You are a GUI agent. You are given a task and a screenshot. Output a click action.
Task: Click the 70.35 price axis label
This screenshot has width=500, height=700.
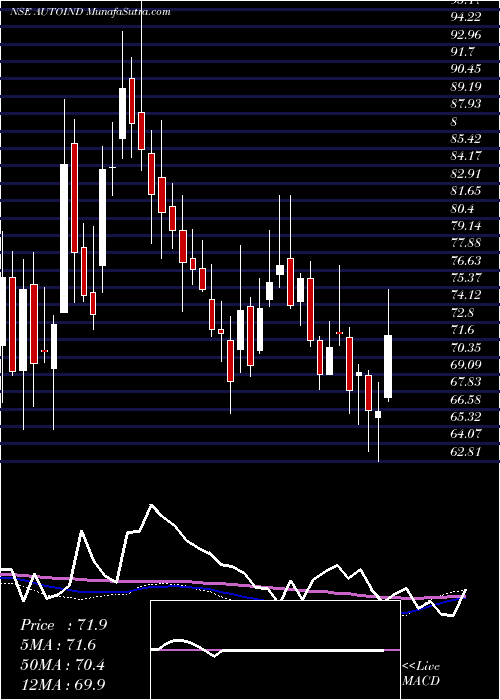click(466, 347)
